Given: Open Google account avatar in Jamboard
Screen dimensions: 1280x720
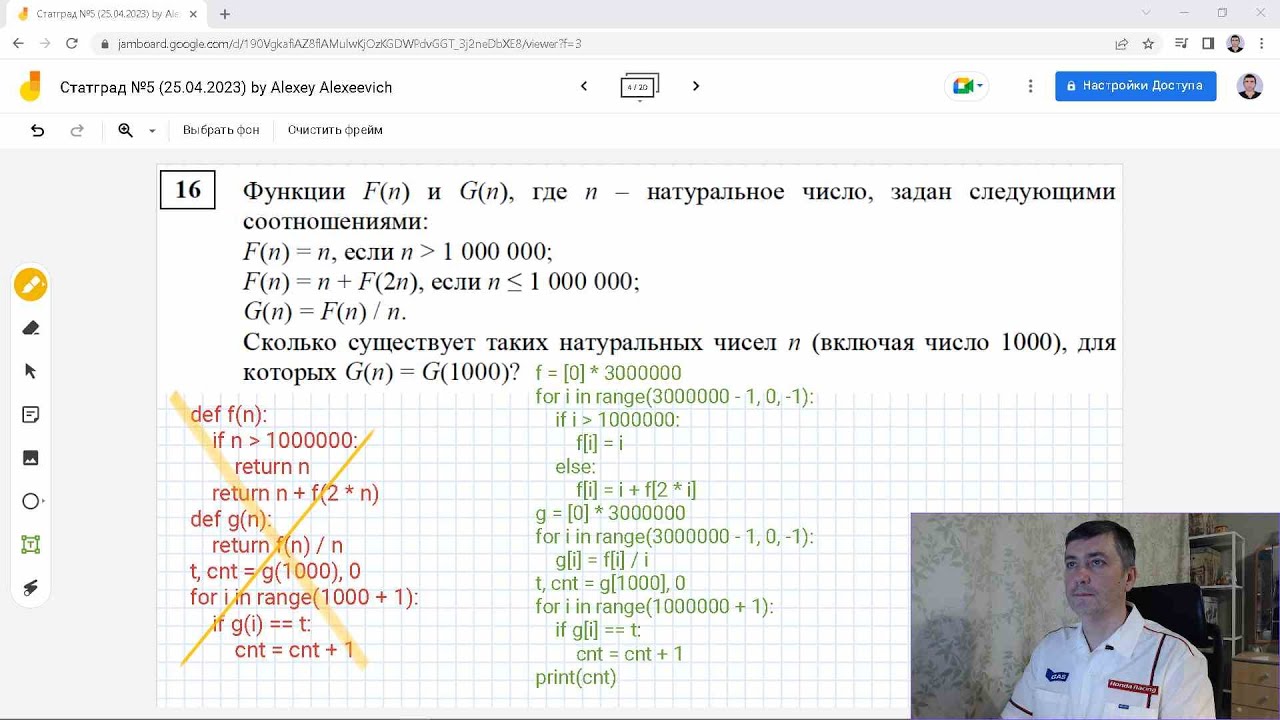Looking at the screenshot, I should point(1250,86).
